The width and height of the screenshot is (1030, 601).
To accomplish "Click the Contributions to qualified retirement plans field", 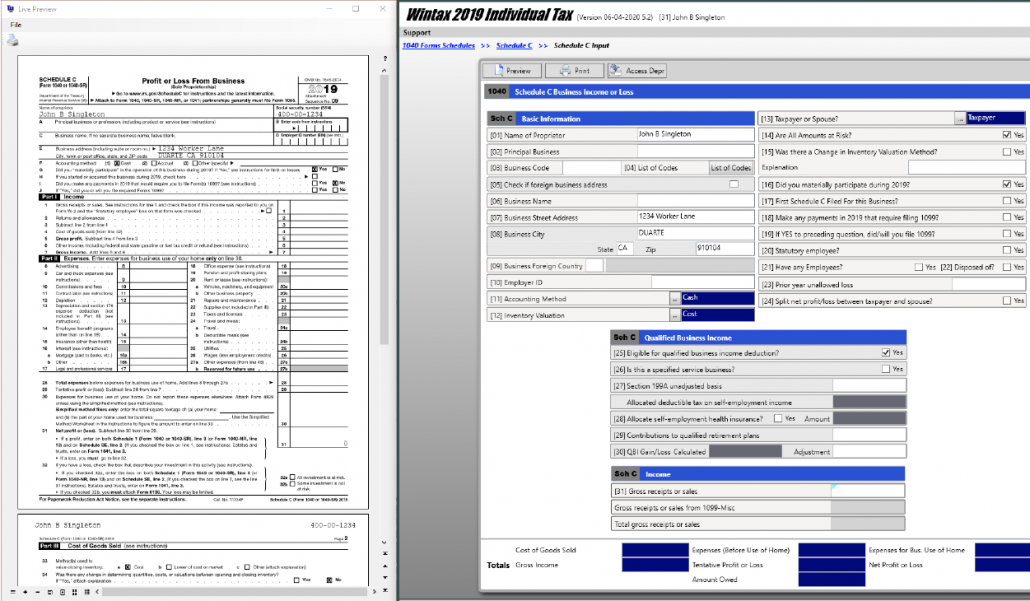I will (x=869, y=435).
